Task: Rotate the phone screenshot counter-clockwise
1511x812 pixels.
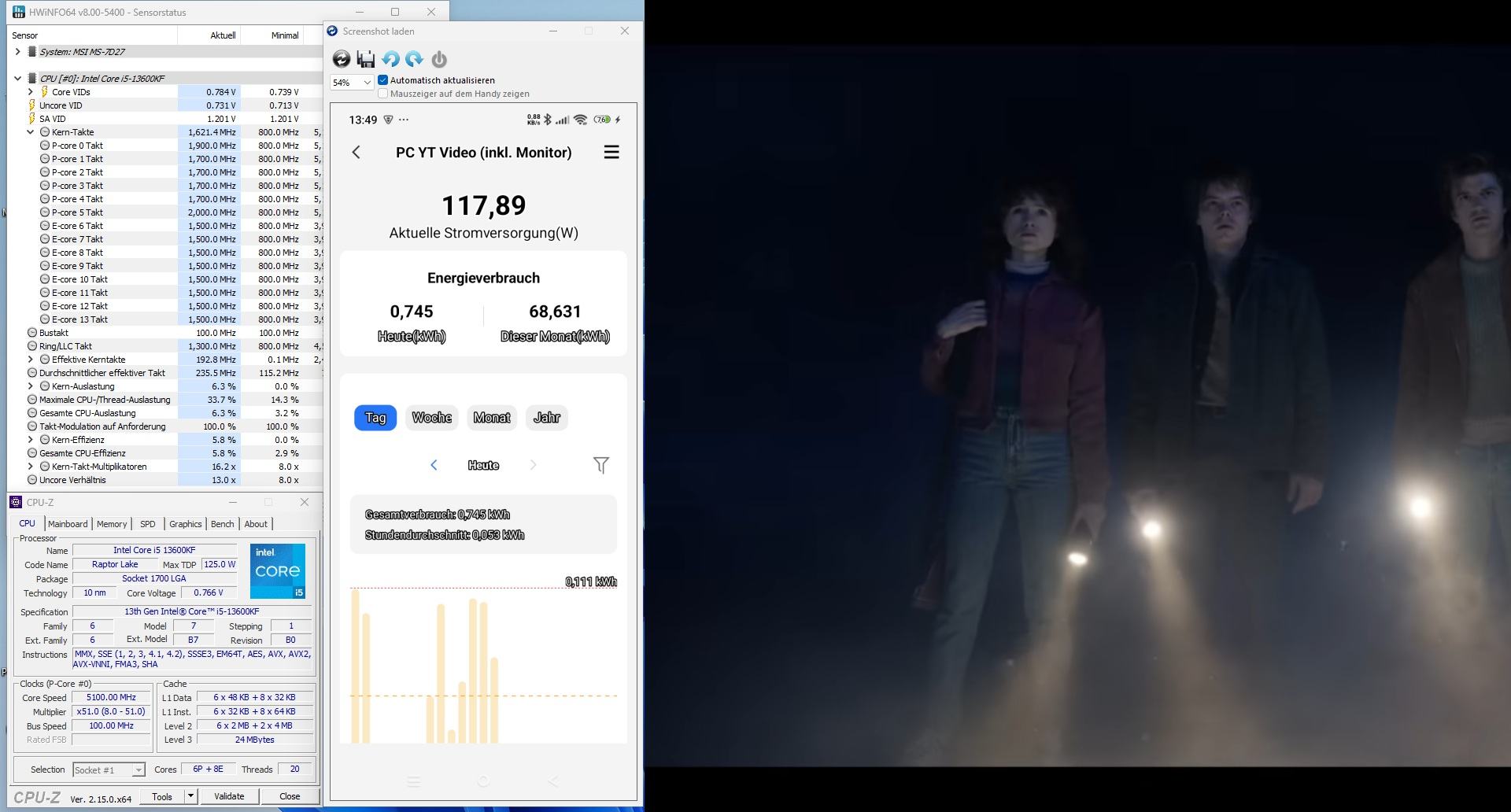Action: (x=390, y=59)
